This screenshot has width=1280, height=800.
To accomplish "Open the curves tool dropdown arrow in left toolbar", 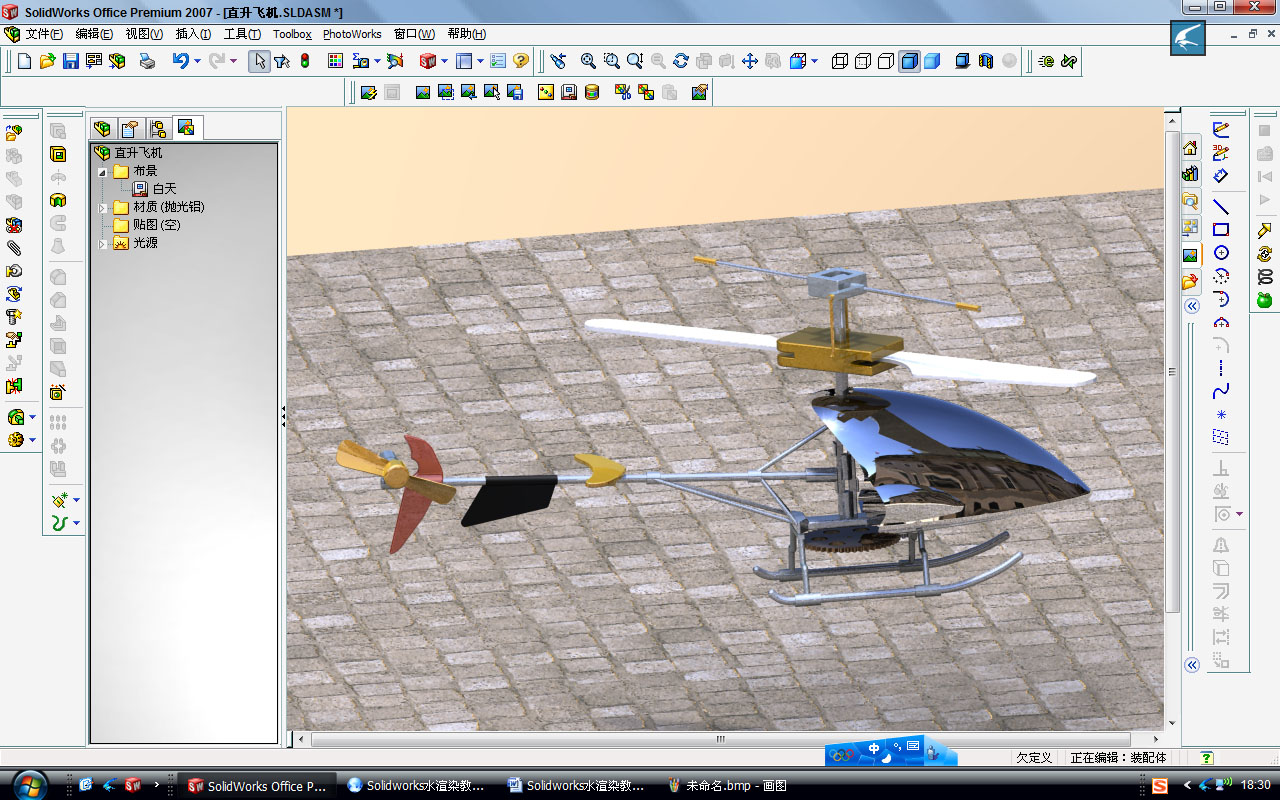I will (x=76, y=522).
